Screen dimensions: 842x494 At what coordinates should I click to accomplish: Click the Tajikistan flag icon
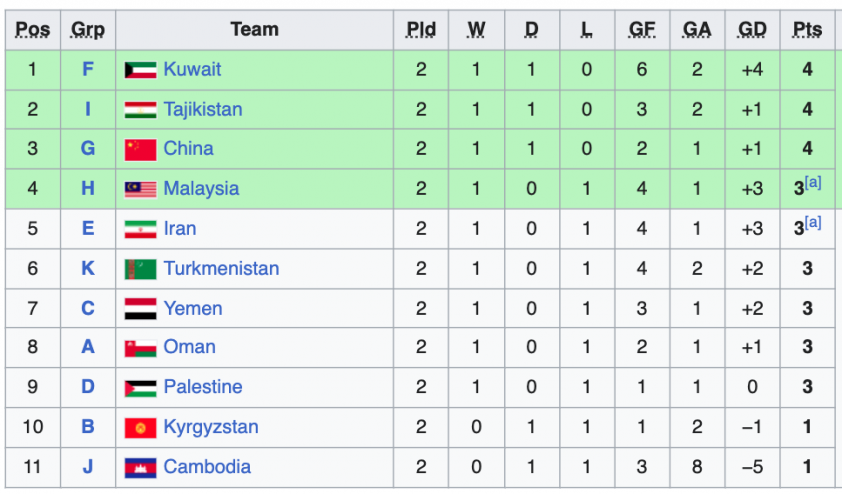pyautogui.click(x=140, y=110)
